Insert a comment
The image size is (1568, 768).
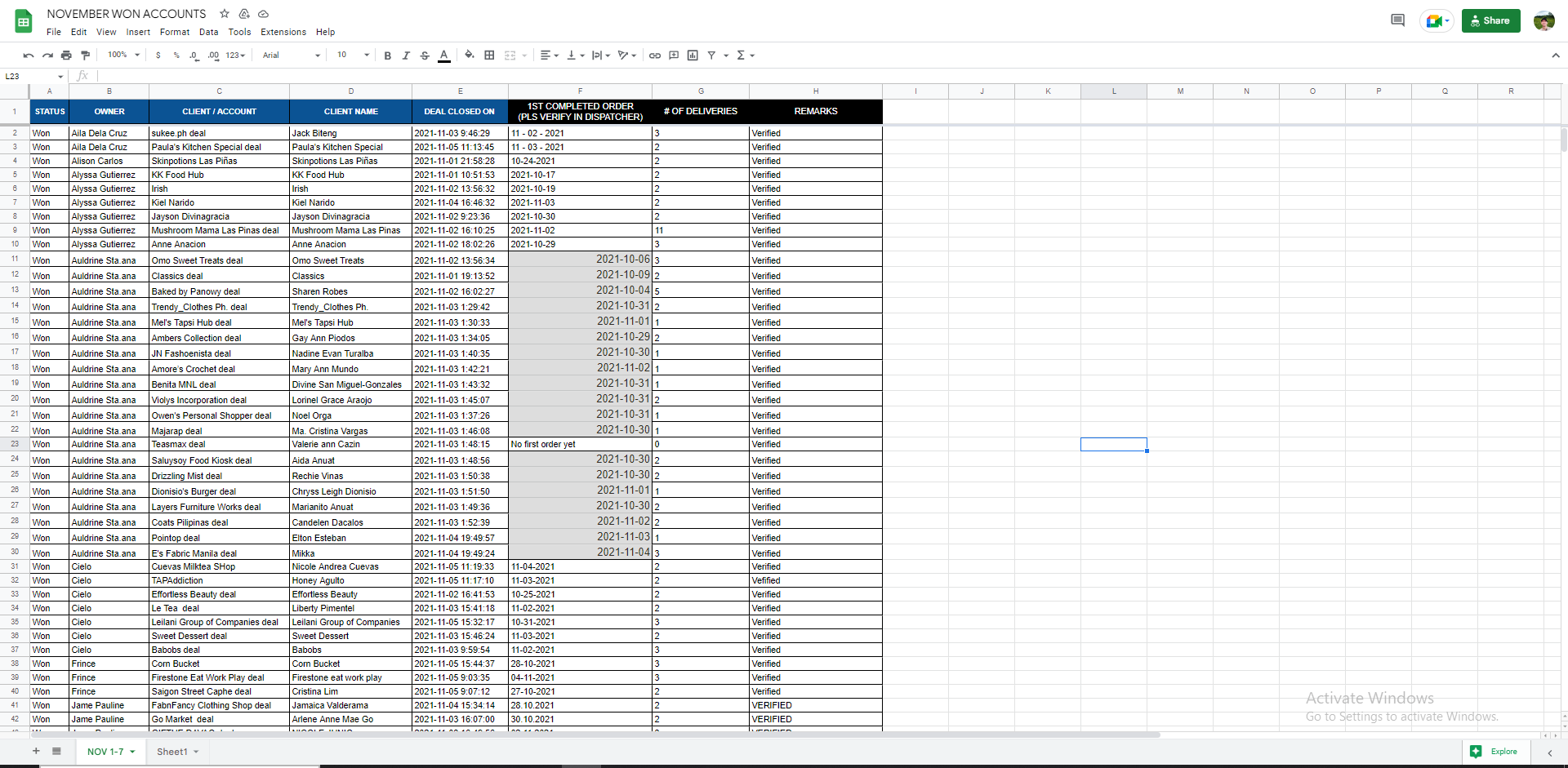click(674, 55)
